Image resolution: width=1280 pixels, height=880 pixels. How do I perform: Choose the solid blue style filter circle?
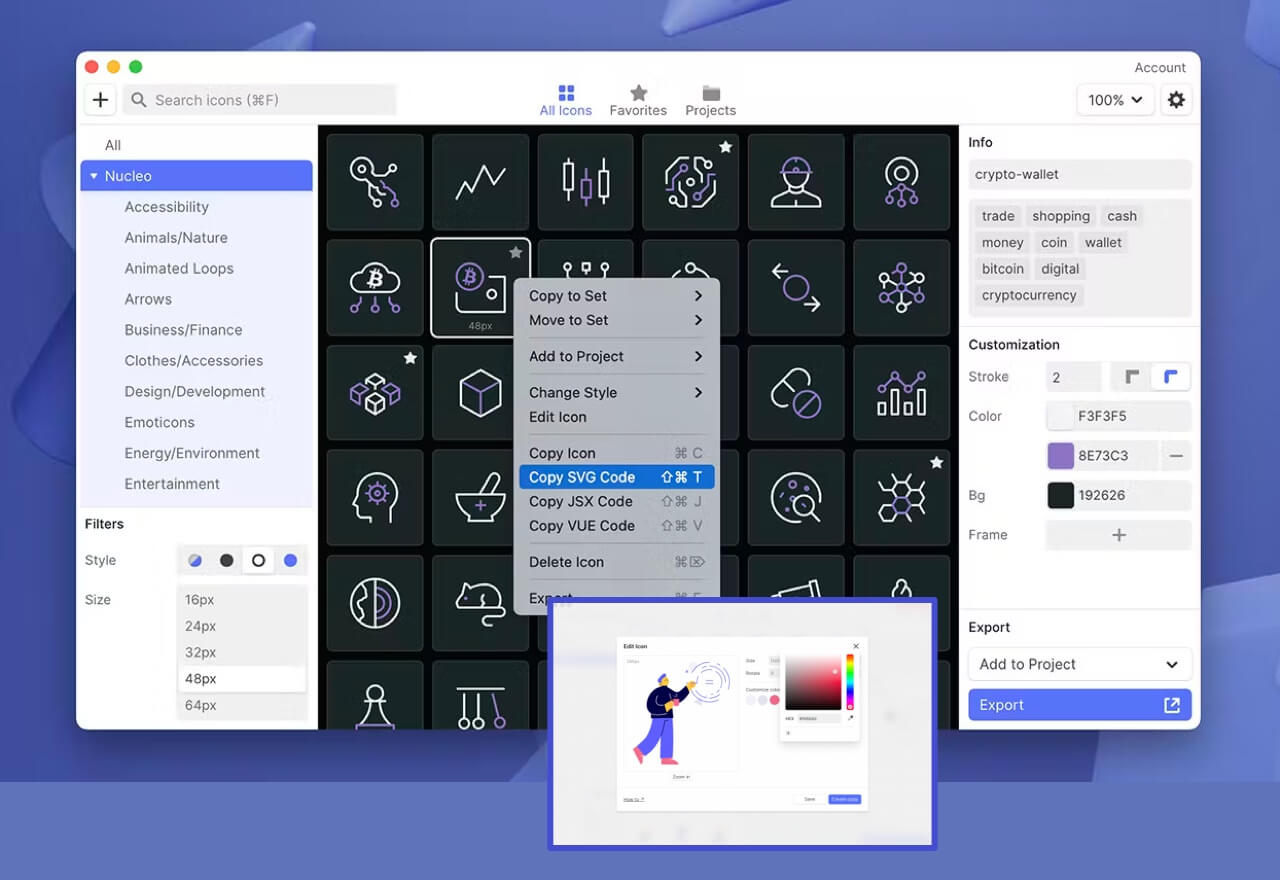coord(290,561)
